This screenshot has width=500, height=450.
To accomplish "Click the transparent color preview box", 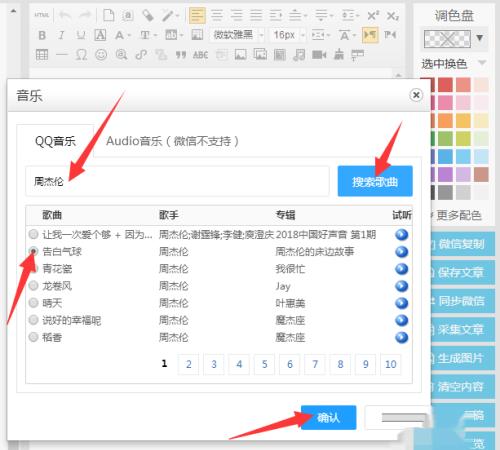I will coord(447,39).
